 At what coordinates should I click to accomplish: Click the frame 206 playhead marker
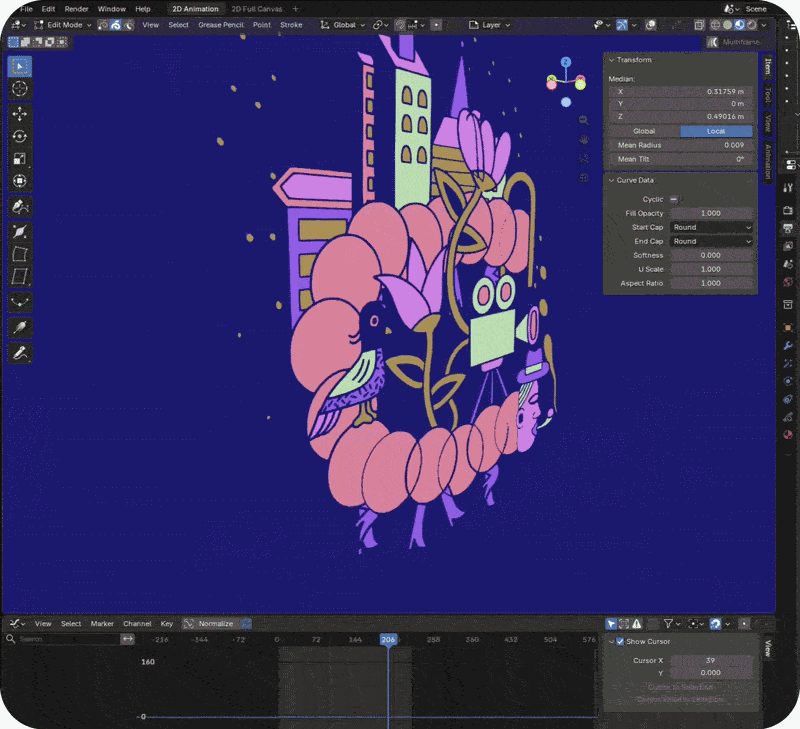[x=388, y=640]
